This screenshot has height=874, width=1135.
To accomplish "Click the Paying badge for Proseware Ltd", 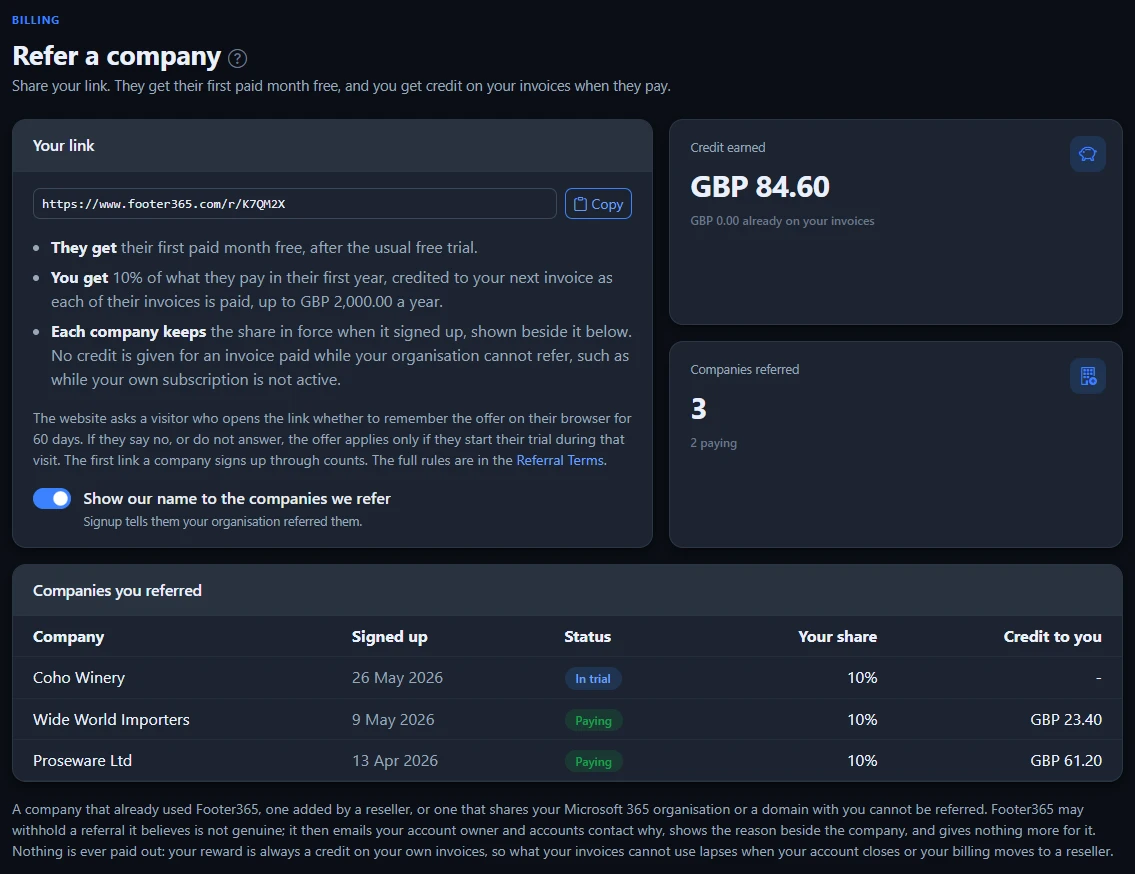I will [593, 762].
